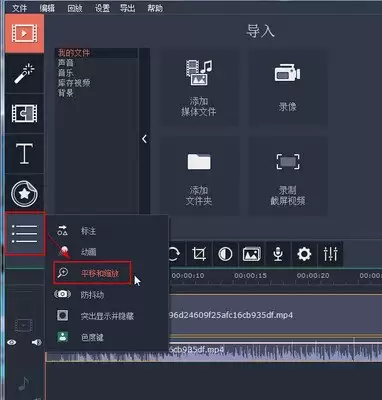Open the Import media tab icon
The height and width of the screenshot is (400, 382).
(x=24, y=33)
